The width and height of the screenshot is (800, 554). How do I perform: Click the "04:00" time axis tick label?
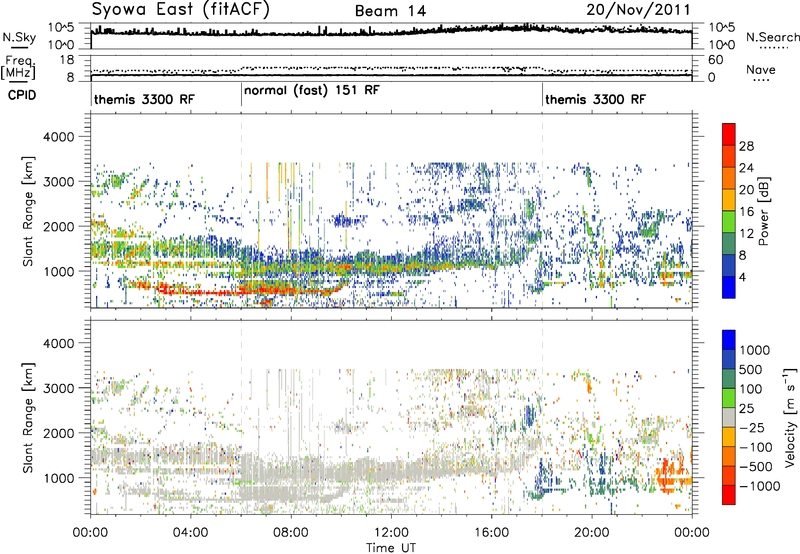coord(190,533)
